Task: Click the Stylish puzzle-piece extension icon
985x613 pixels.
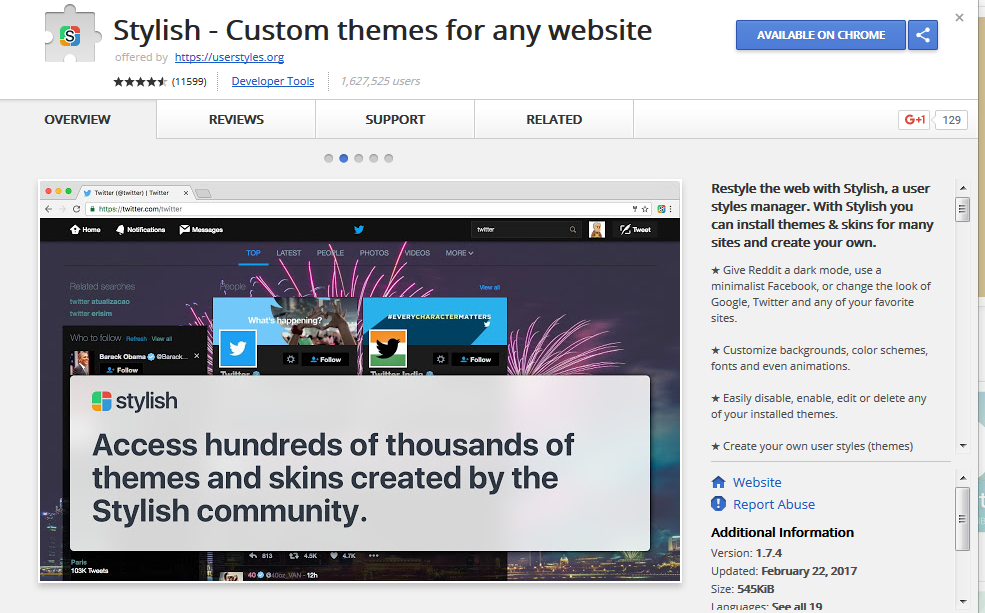Action: click(72, 34)
